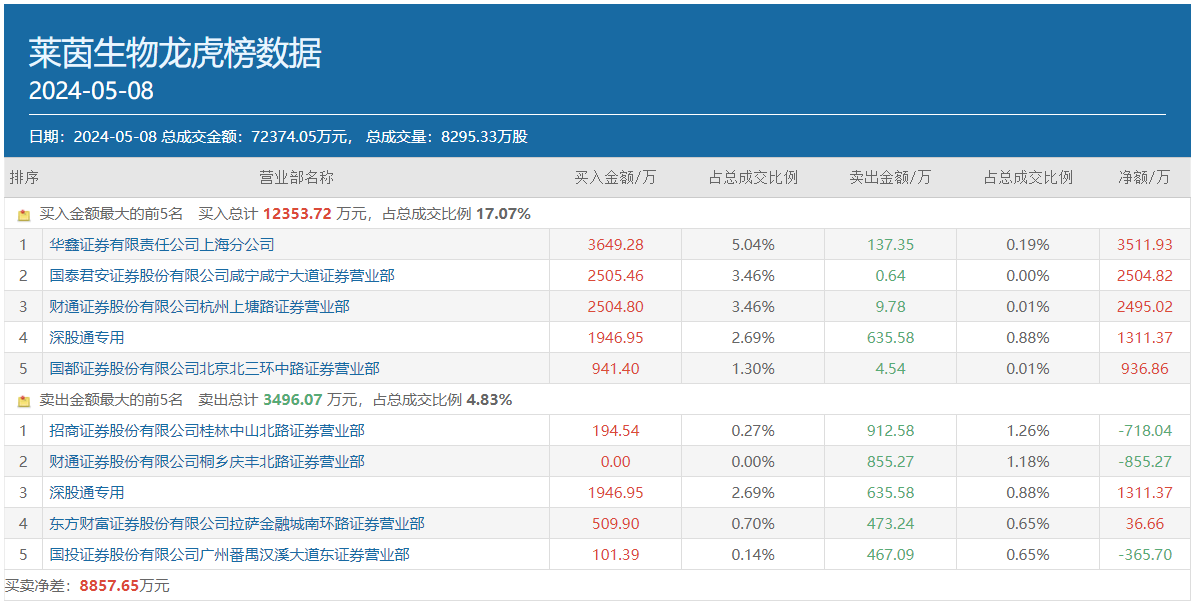Viewport: 1195px width, 606px height.
Task: Click buy total 12353.72
Action: click(x=297, y=214)
